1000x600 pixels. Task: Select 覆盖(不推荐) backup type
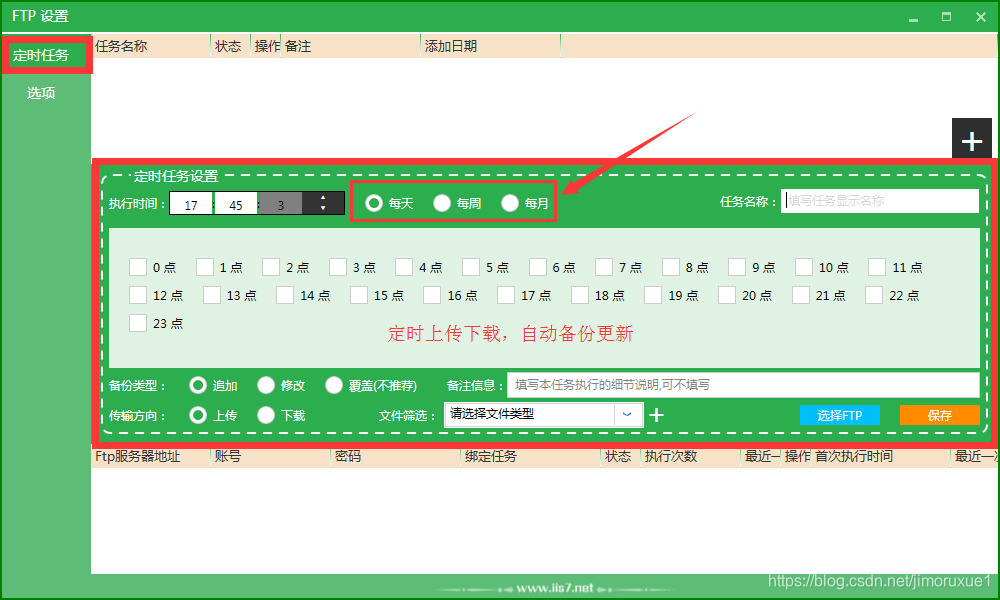pyautogui.click(x=334, y=385)
